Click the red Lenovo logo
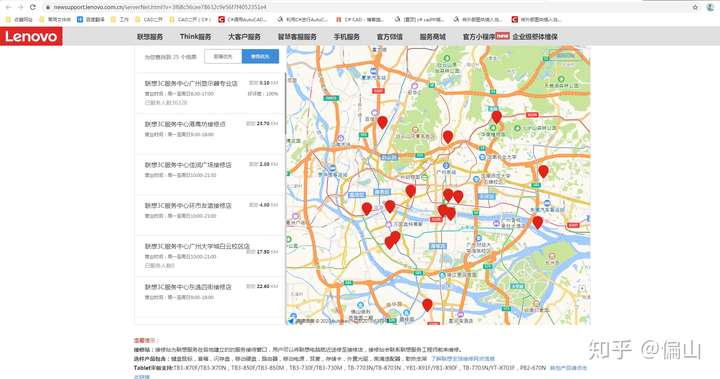 31,37
